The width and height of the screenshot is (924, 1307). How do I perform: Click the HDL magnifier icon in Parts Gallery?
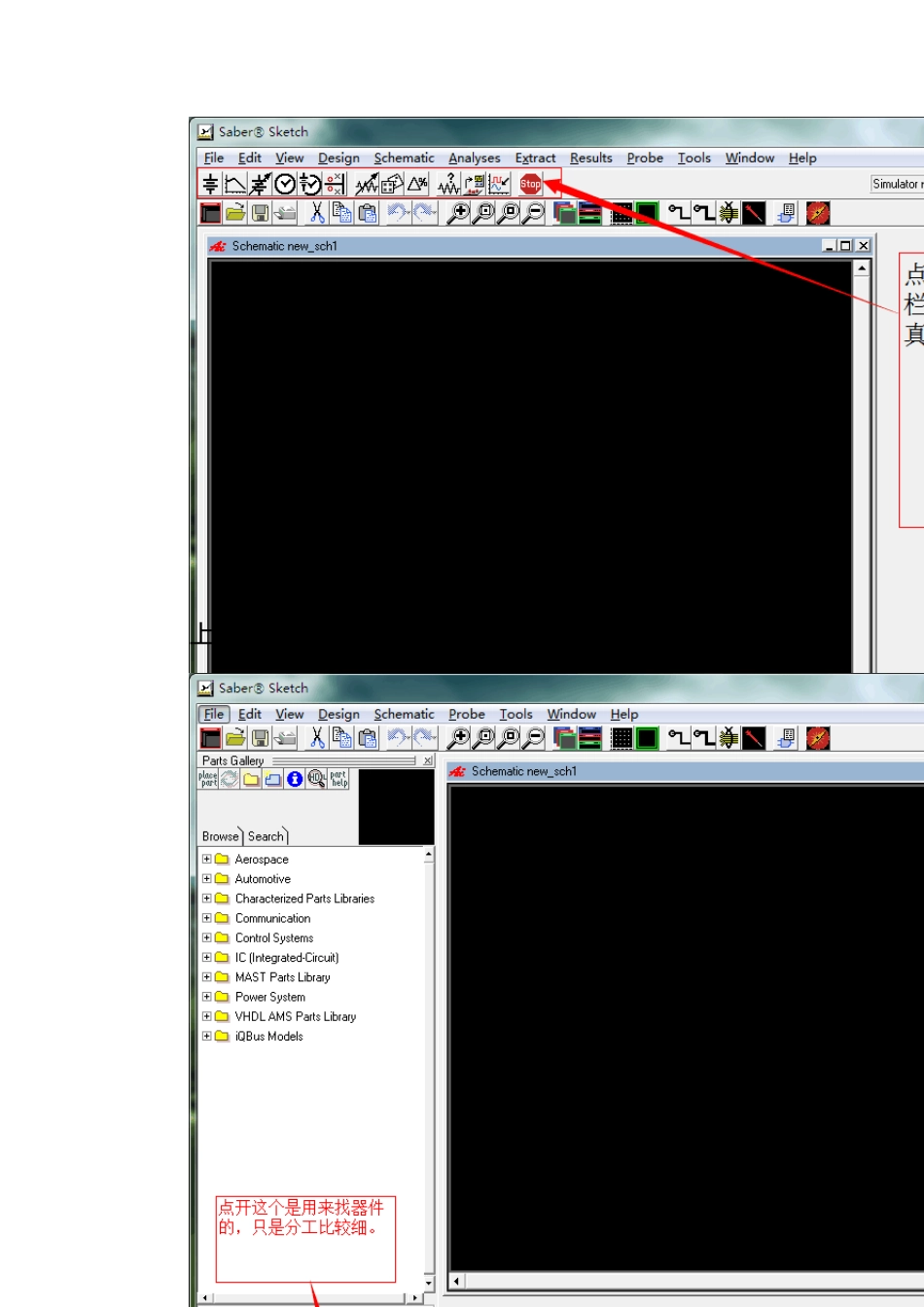(x=317, y=779)
